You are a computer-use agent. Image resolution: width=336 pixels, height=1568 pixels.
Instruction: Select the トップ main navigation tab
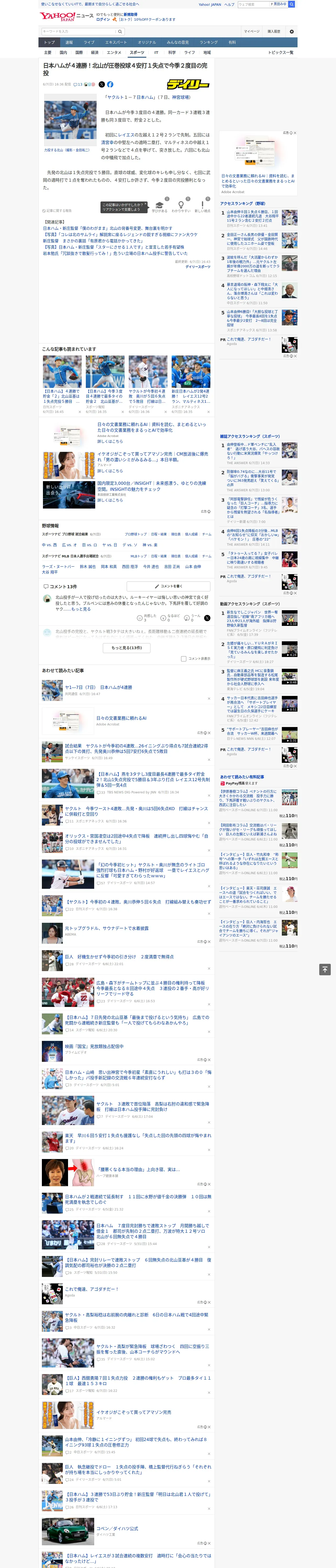49,43
